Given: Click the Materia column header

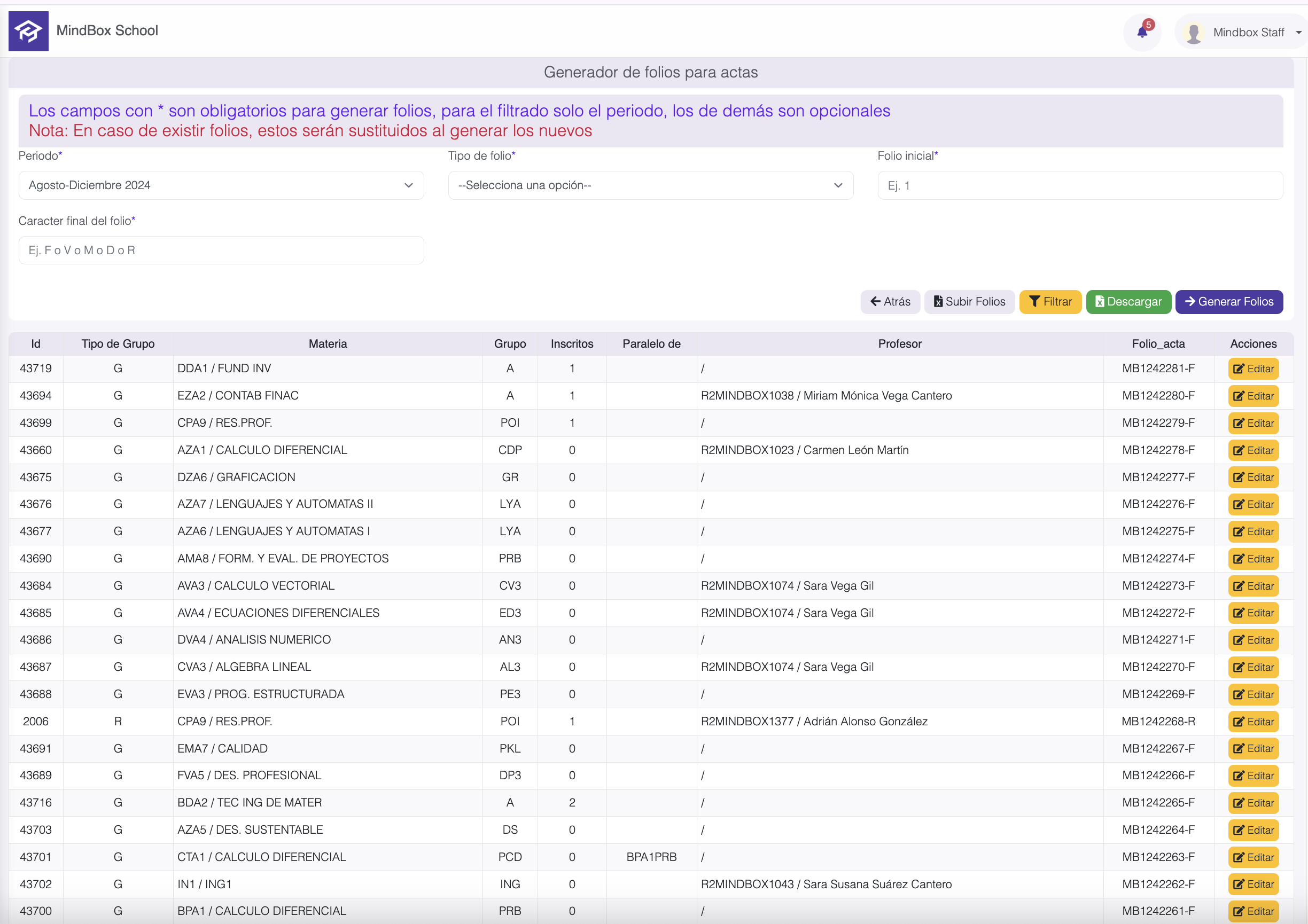Looking at the screenshot, I should pos(328,344).
